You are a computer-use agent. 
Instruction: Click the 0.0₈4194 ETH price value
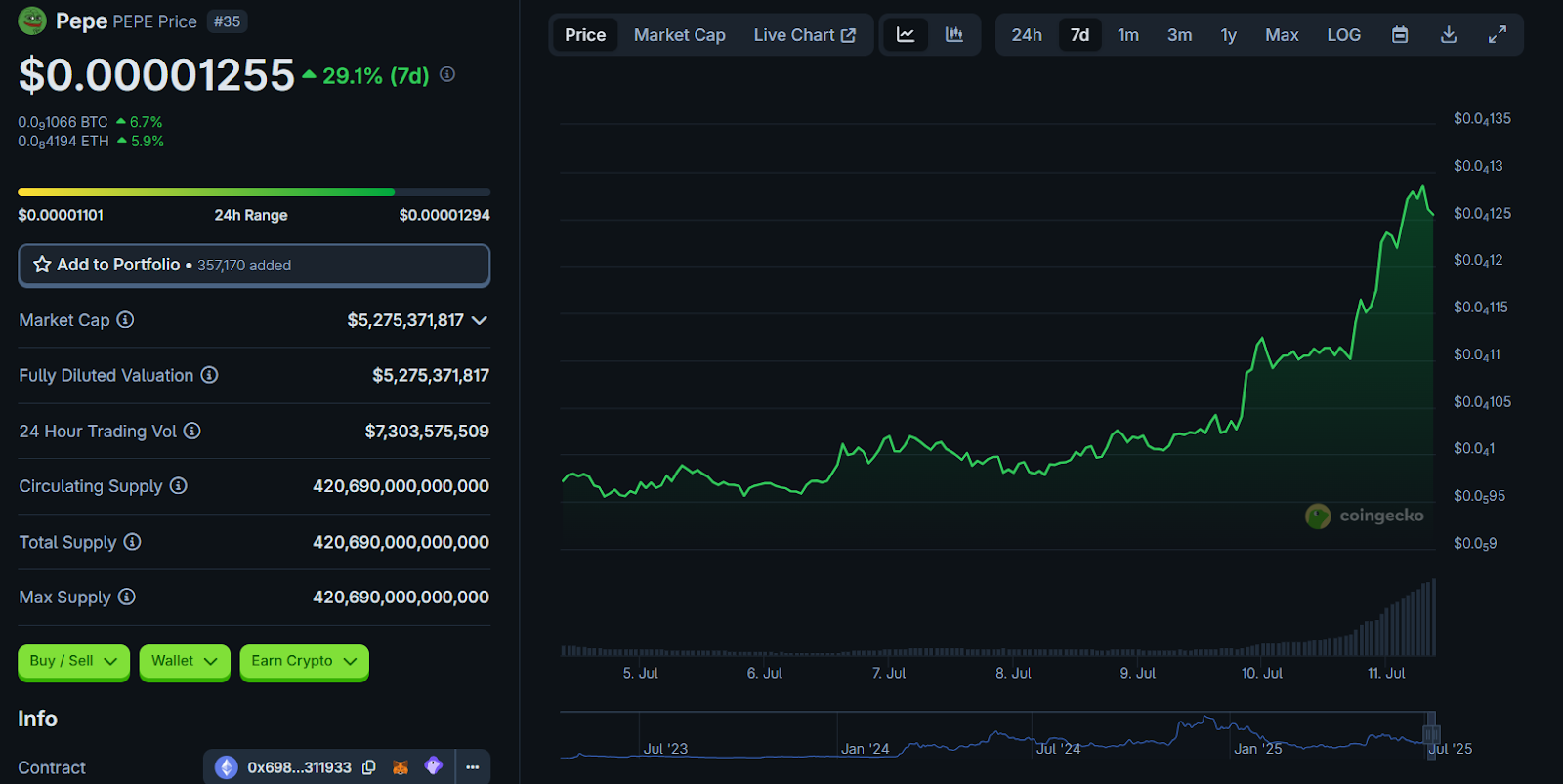click(x=63, y=142)
